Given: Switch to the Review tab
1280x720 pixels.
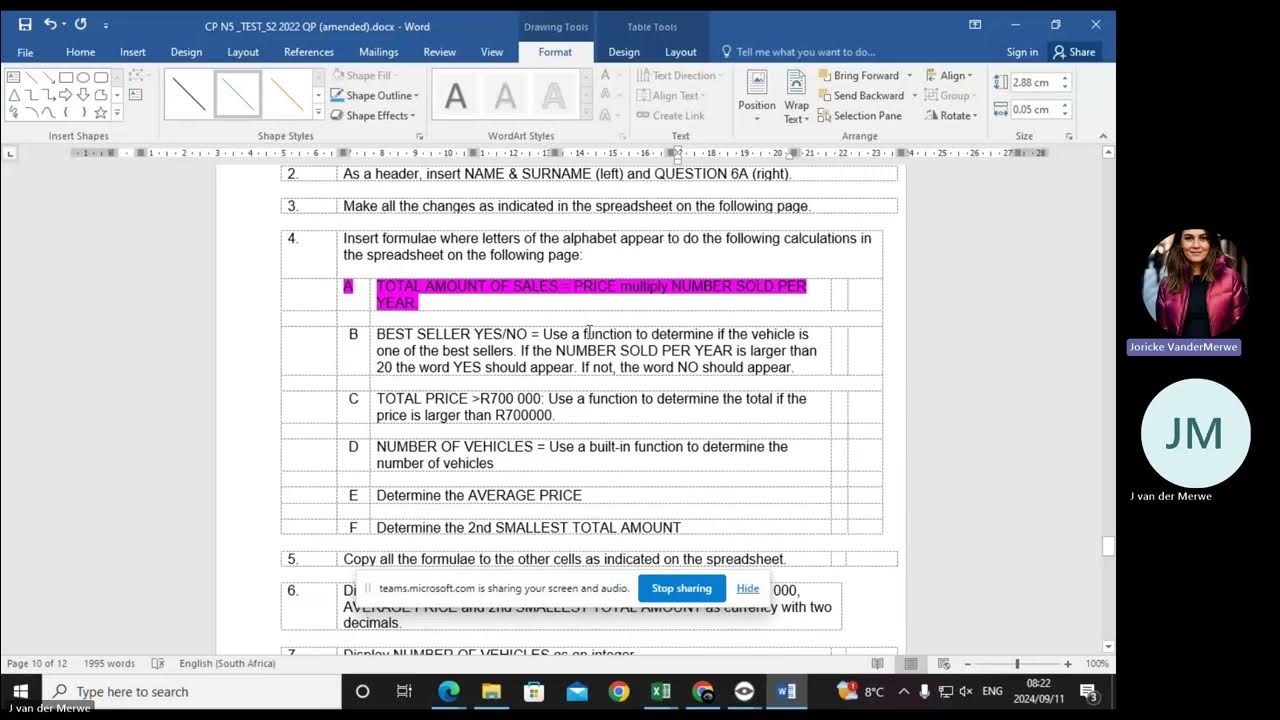Looking at the screenshot, I should pos(440,52).
